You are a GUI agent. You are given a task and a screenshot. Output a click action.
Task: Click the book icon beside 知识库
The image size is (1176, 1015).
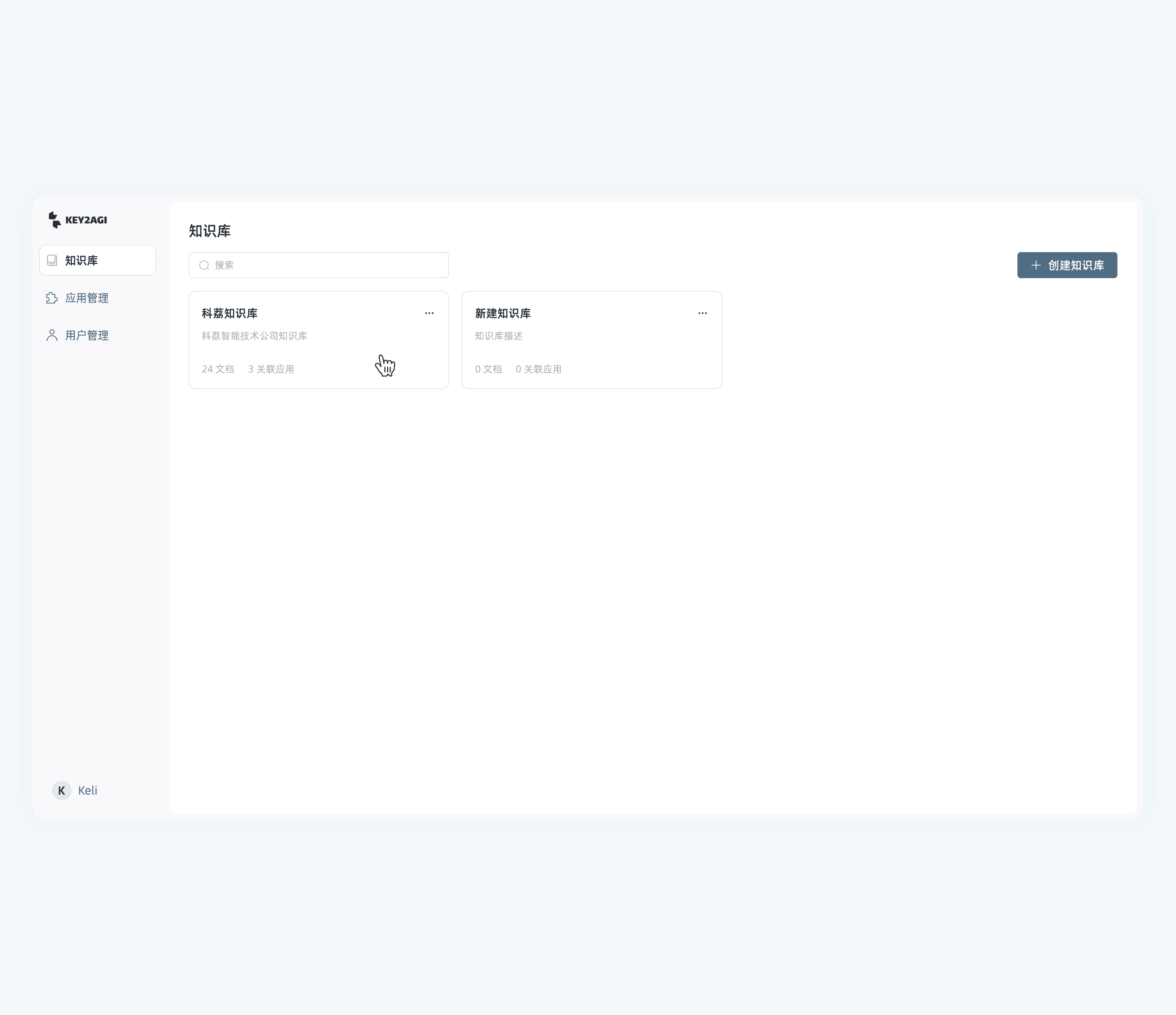52,261
